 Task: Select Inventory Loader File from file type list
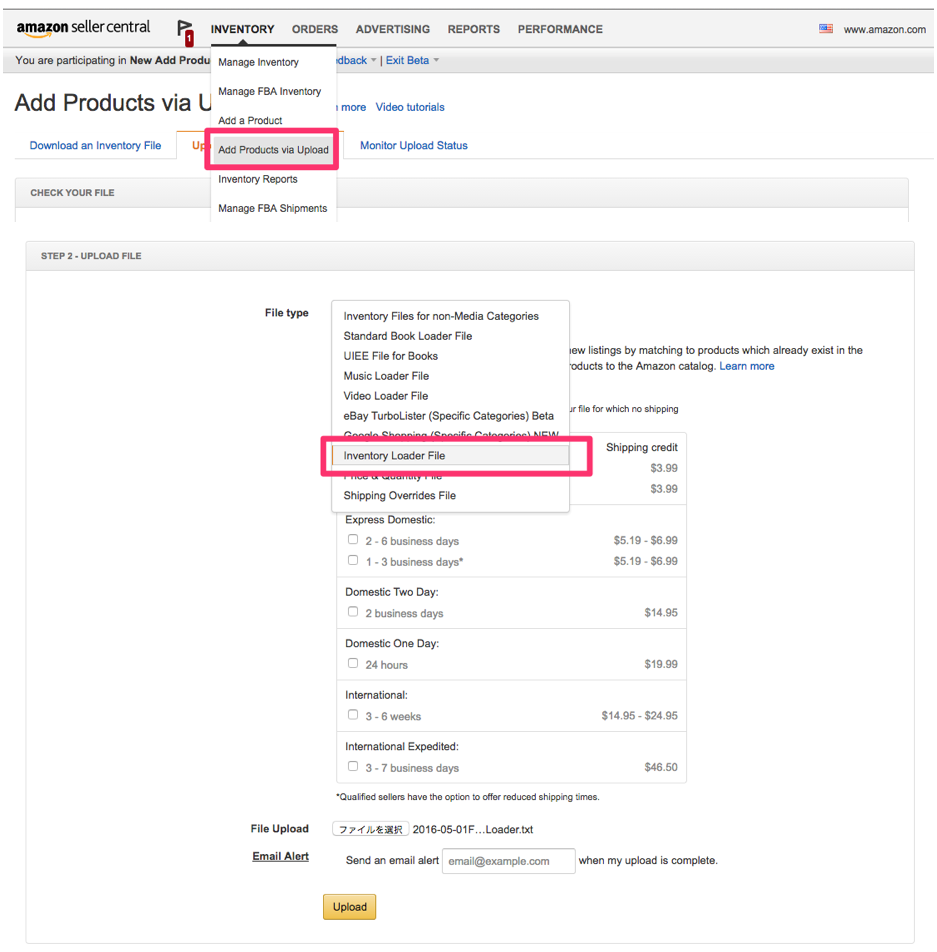(394, 456)
